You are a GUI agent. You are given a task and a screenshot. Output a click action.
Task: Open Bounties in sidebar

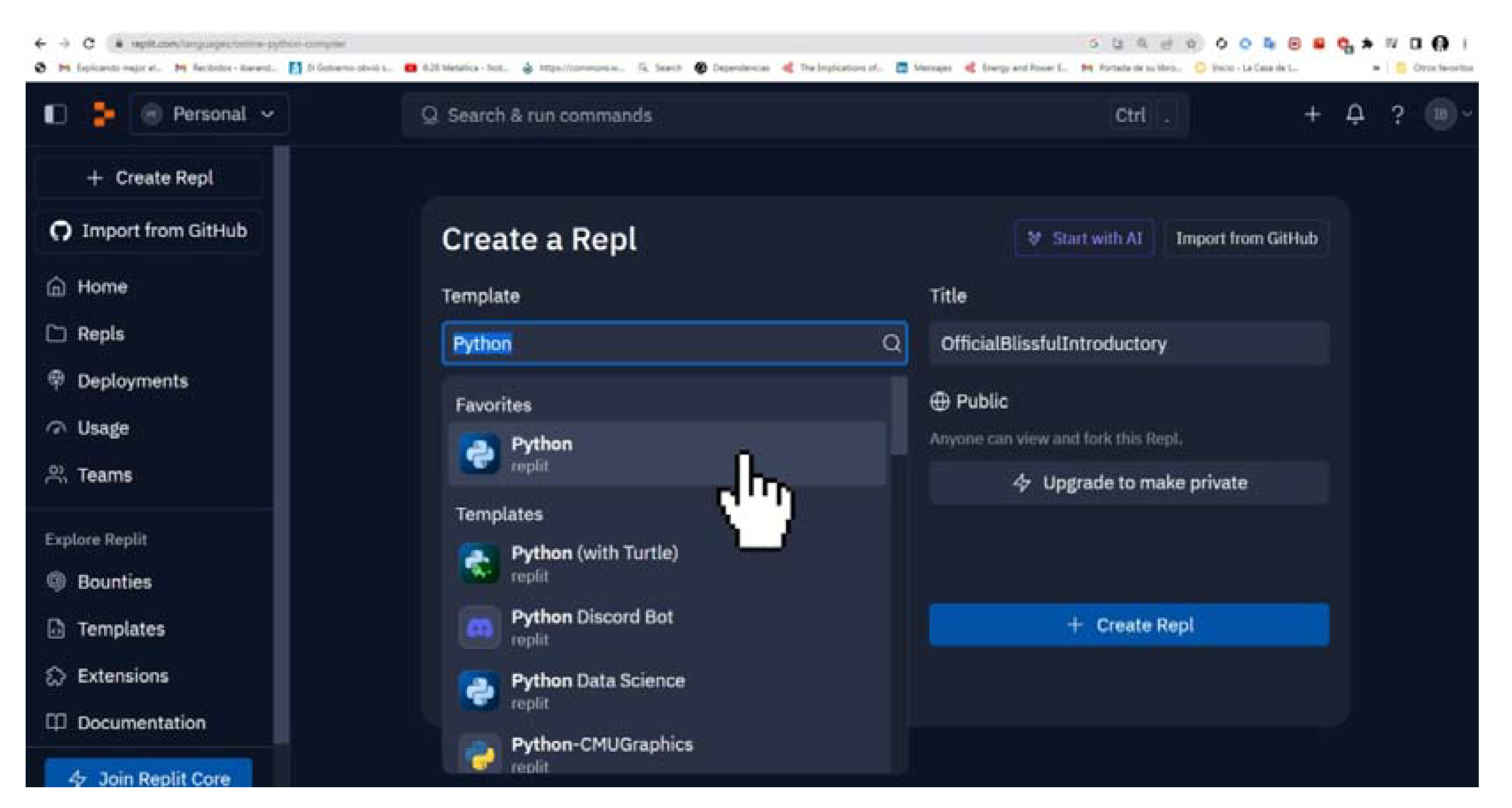click(x=114, y=582)
